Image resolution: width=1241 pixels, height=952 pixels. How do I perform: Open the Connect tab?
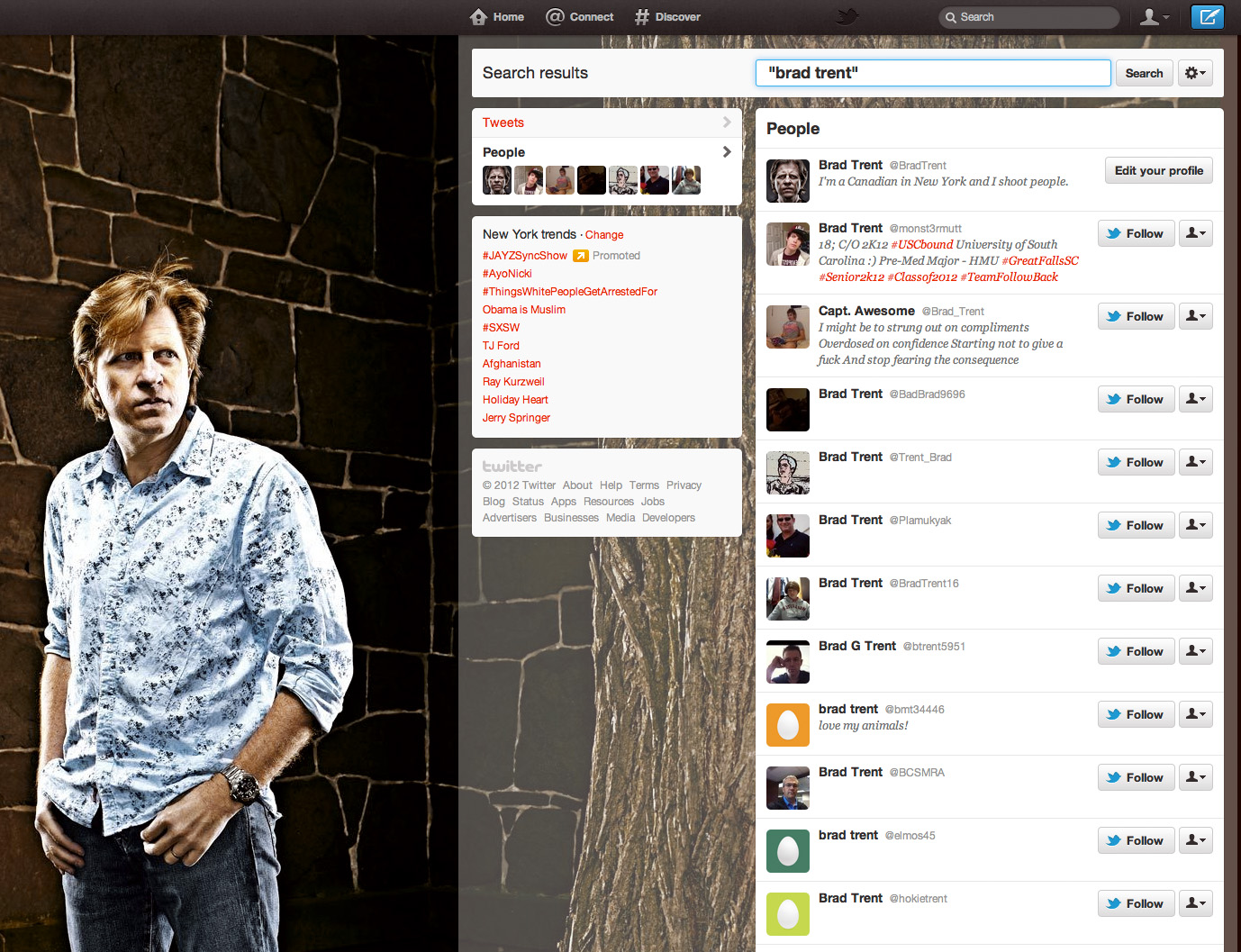click(x=580, y=17)
